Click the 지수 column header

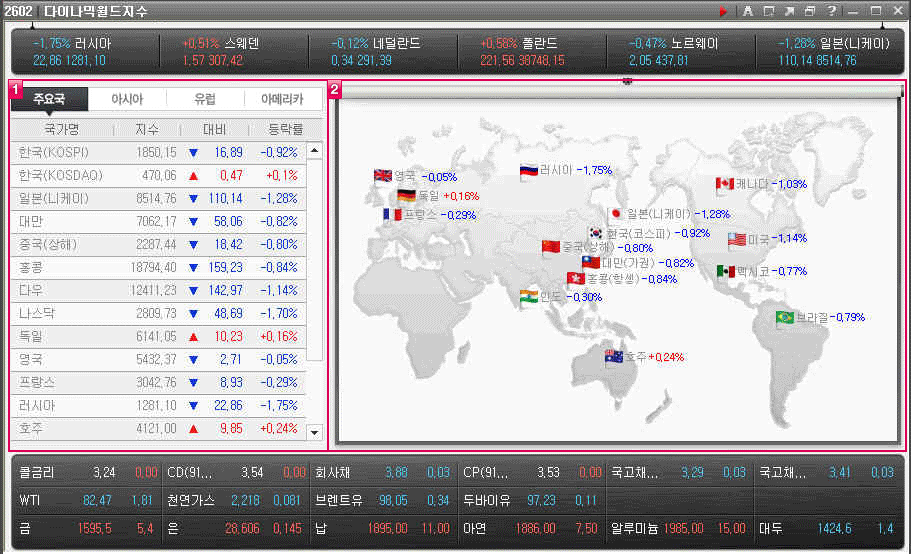[x=147, y=129]
